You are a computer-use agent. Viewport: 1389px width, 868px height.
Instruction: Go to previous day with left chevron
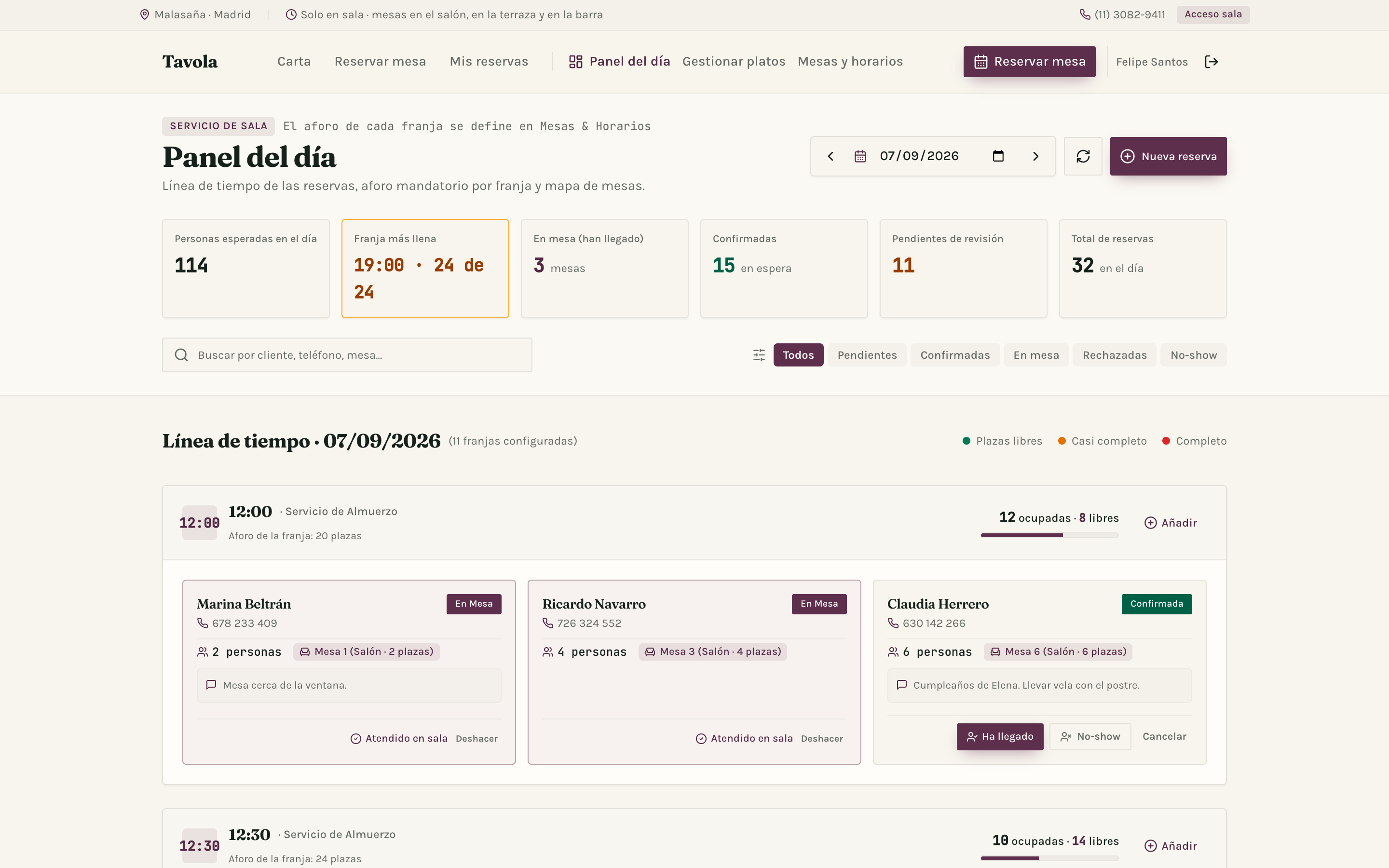coord(831,156)
